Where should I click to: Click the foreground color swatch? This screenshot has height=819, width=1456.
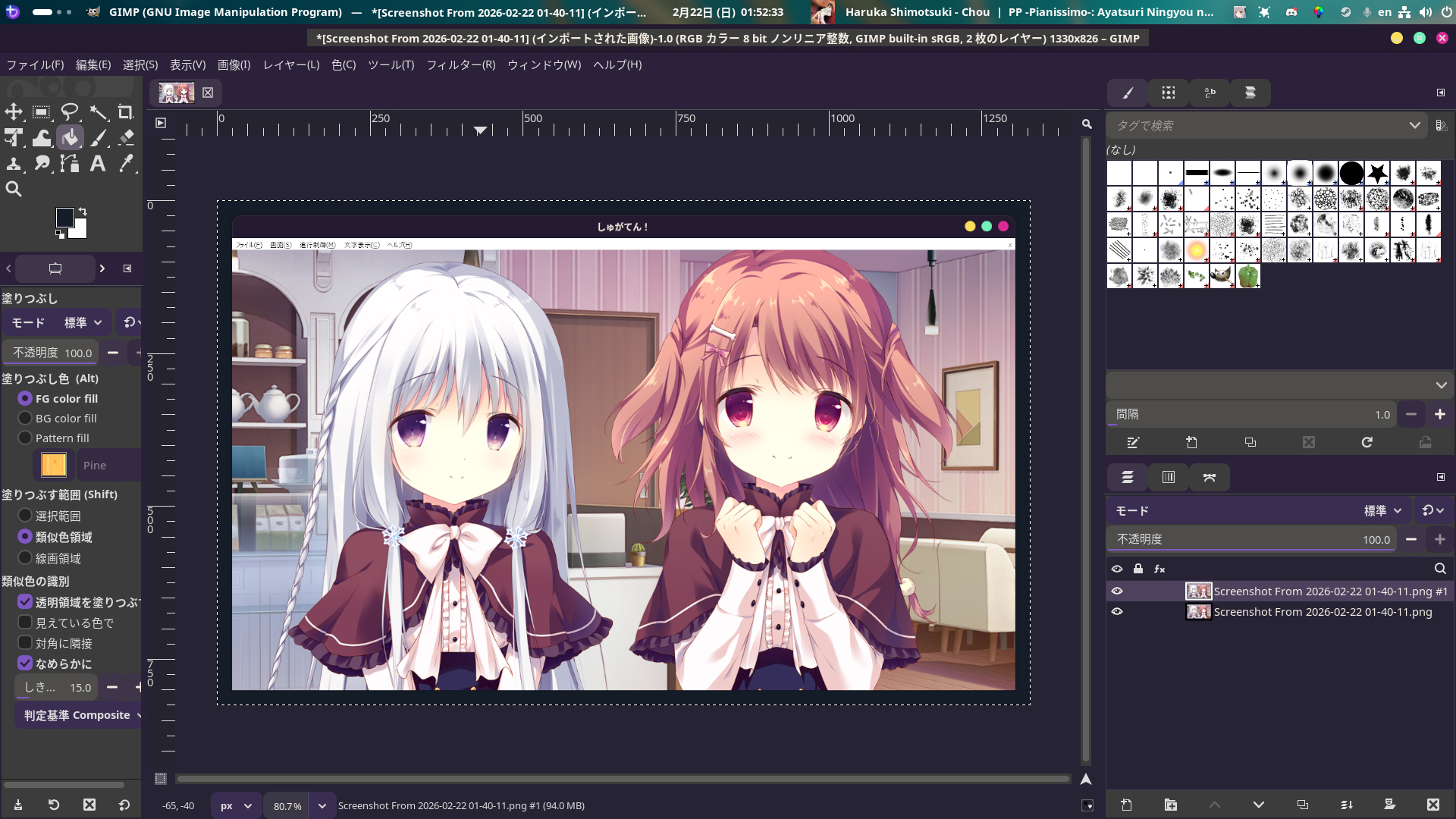pos(65,218)
